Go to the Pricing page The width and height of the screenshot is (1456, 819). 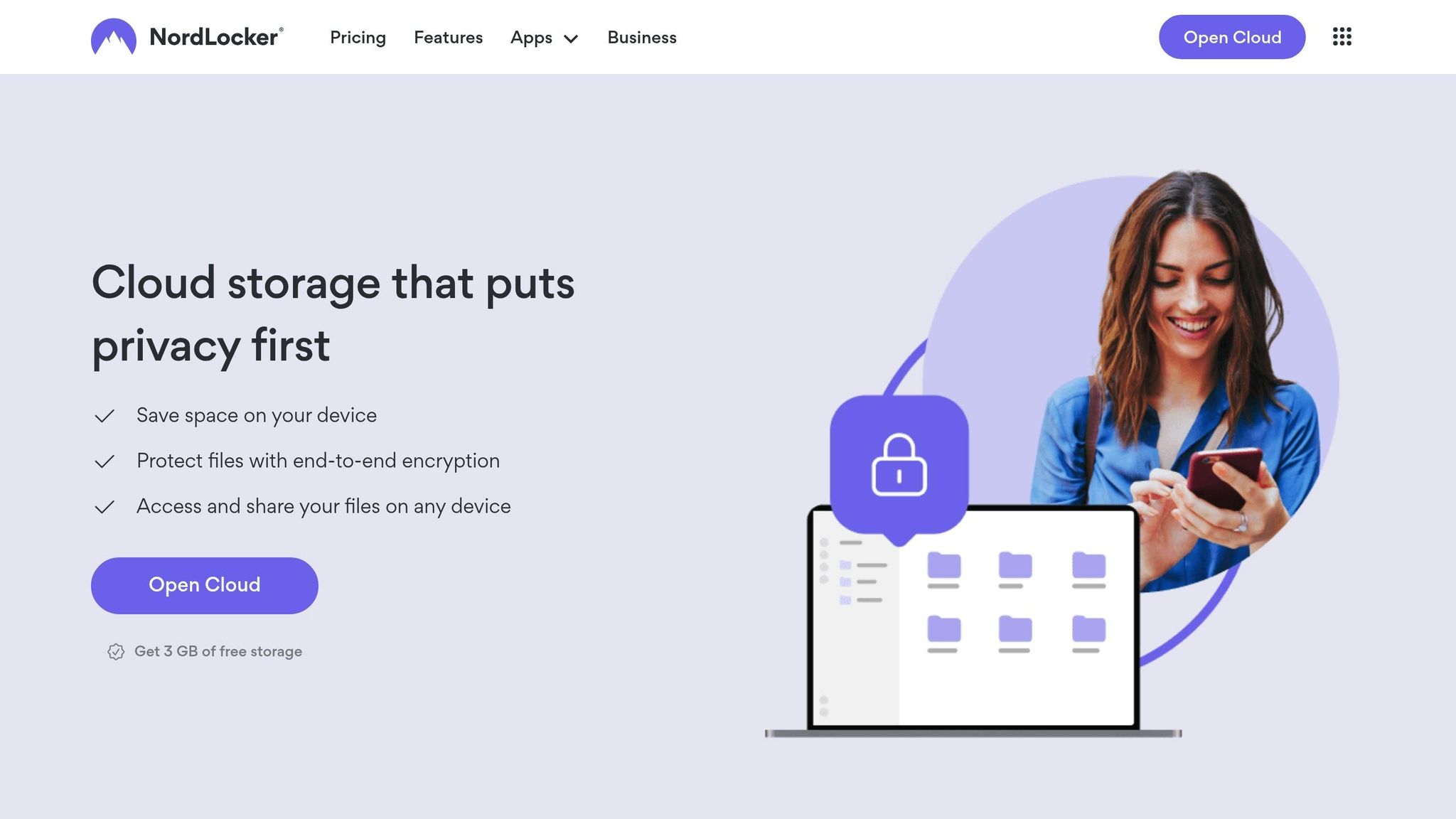[x=358, y=38]
